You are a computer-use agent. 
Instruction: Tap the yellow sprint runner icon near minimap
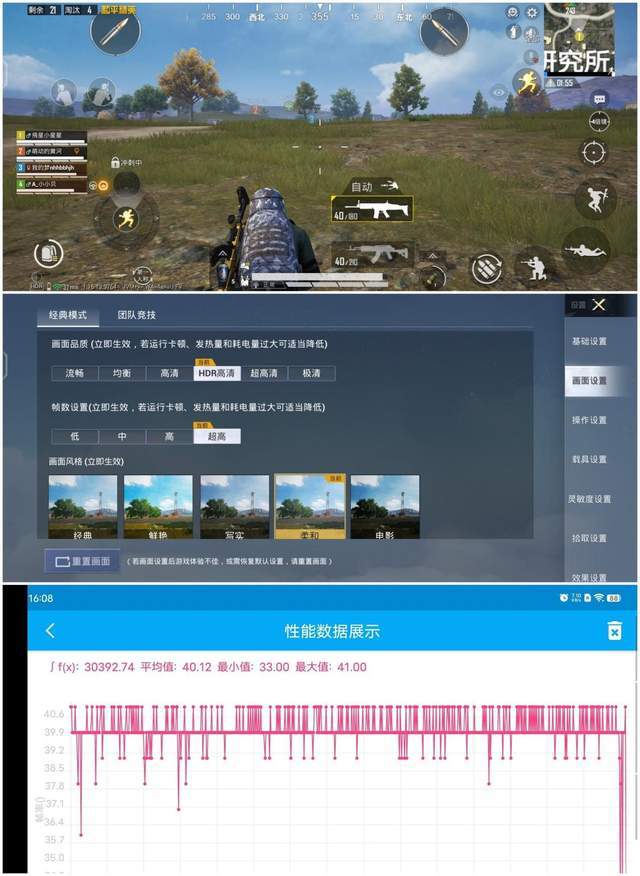point(527,83)
